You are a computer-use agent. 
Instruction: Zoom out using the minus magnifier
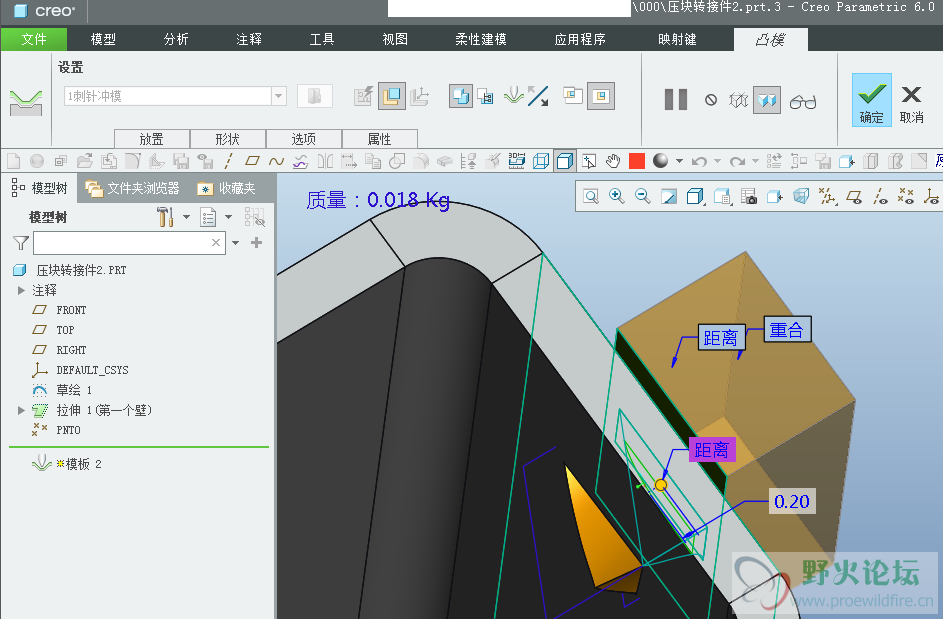(x=642, y=196)
